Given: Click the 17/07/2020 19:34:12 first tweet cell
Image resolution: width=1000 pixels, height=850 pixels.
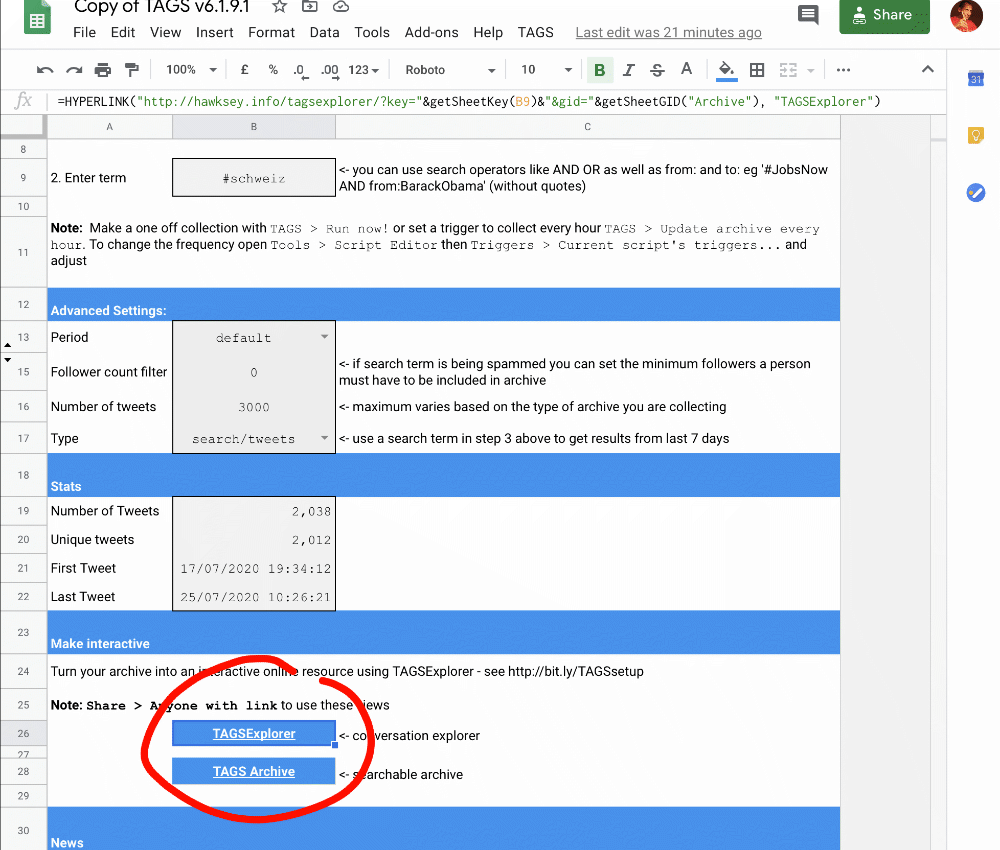Looking at the screenshot, I should click(254, 568).
